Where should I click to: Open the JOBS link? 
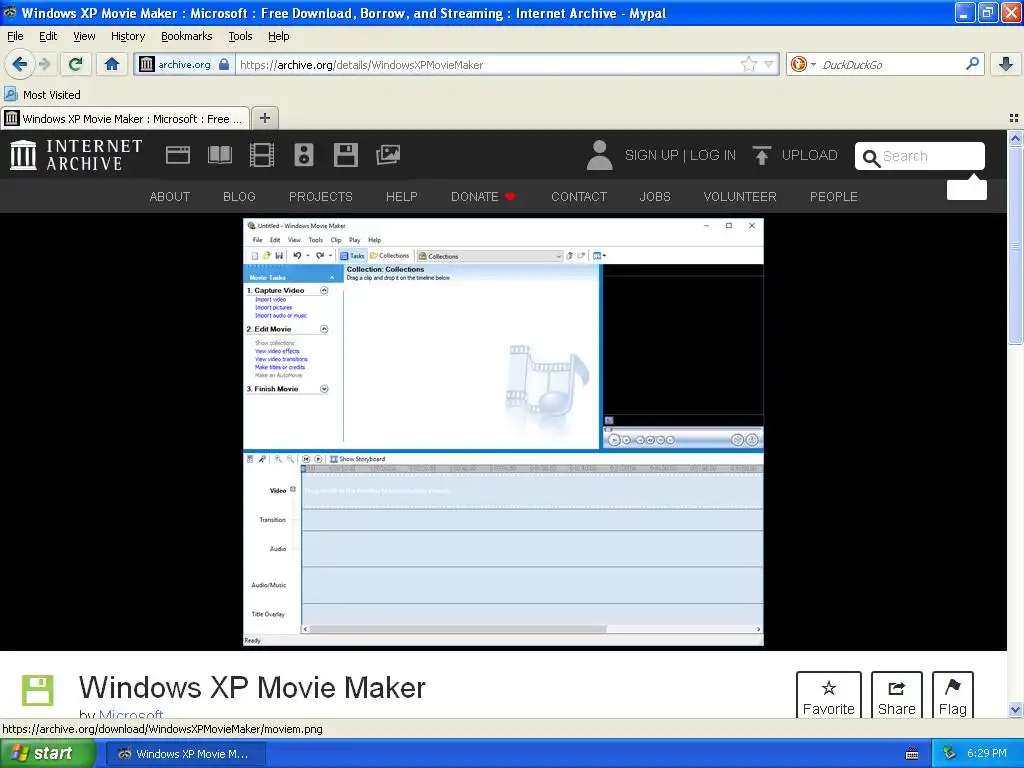tap(655, 197)
